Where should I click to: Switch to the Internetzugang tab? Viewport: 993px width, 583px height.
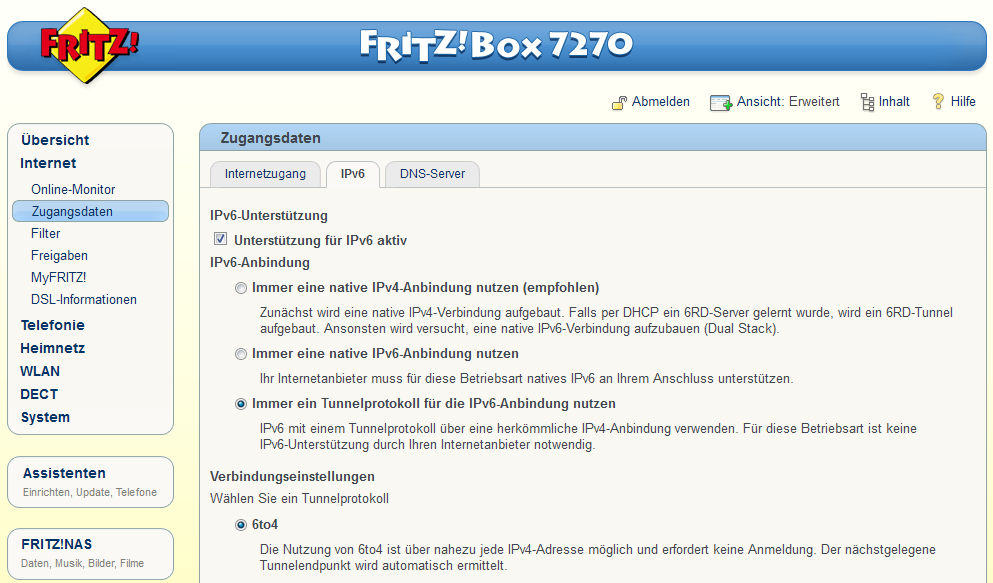point(265,174)
